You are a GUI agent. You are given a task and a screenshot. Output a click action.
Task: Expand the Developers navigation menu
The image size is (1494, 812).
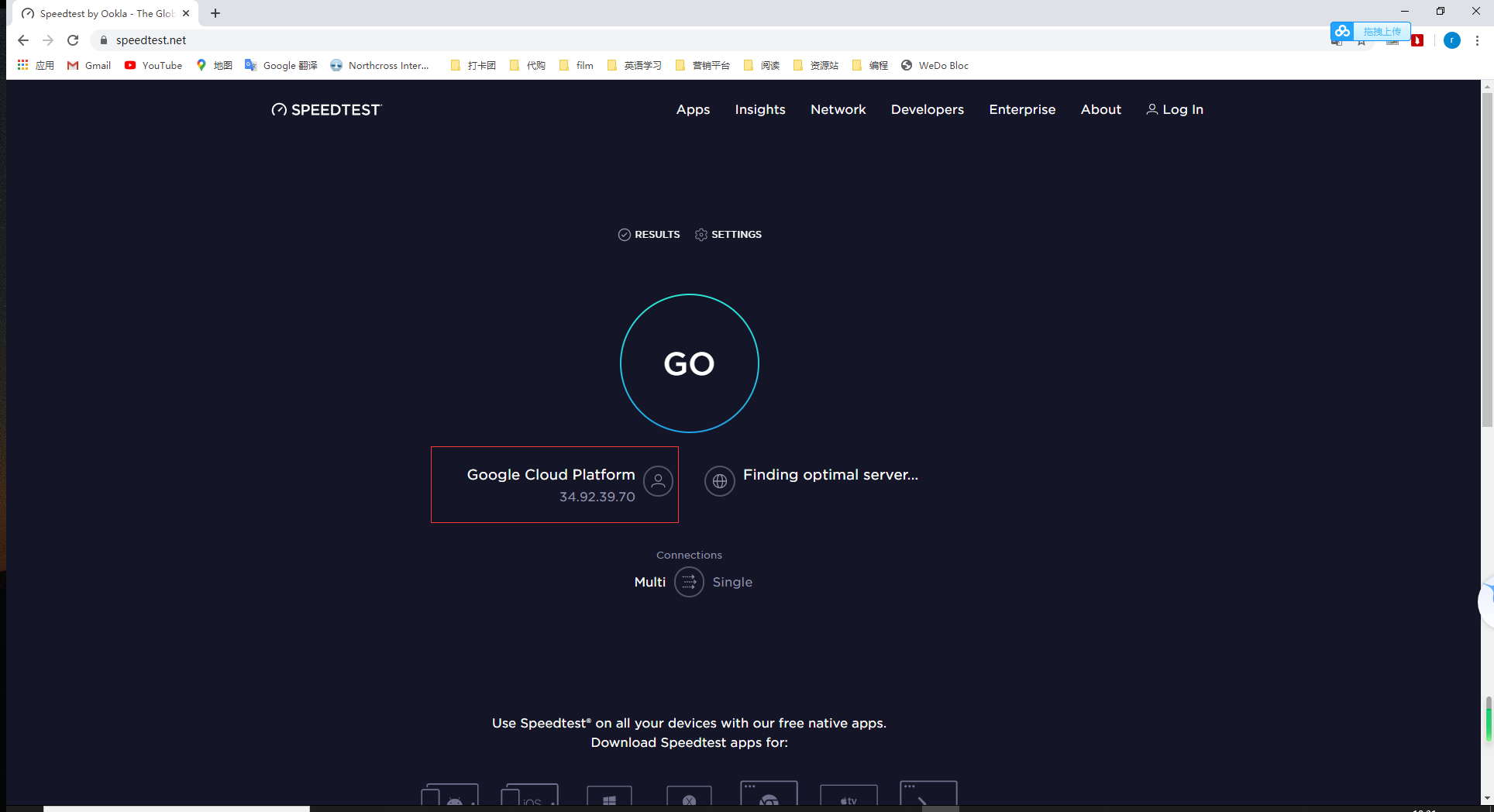[927, 110]
